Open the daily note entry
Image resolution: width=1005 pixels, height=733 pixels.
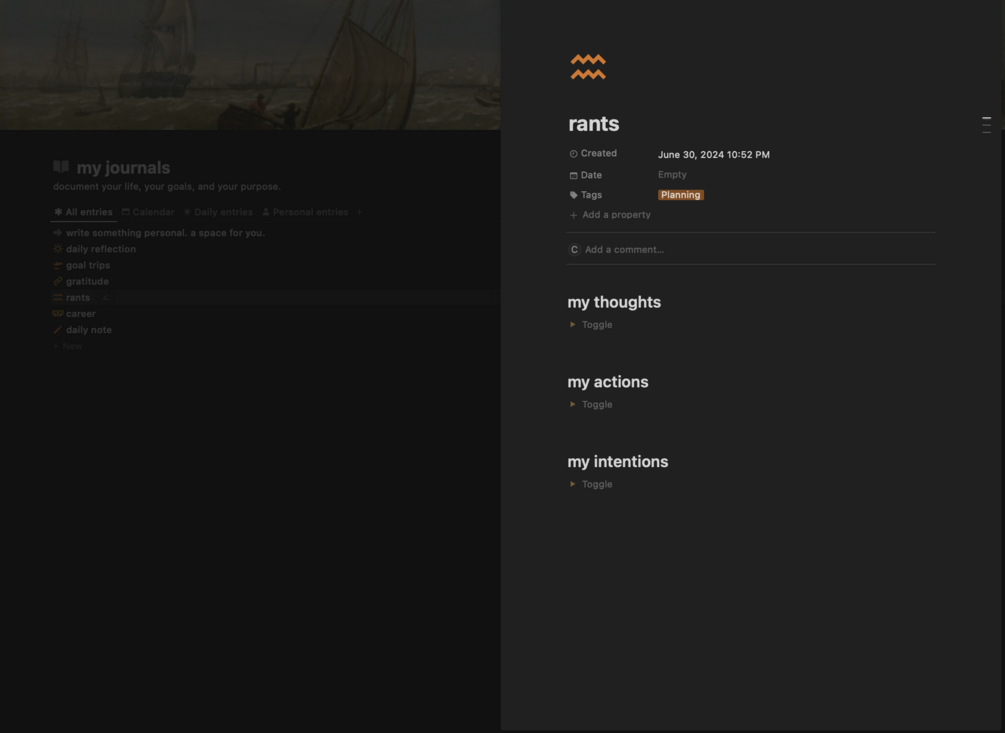(x=88, y=330)
